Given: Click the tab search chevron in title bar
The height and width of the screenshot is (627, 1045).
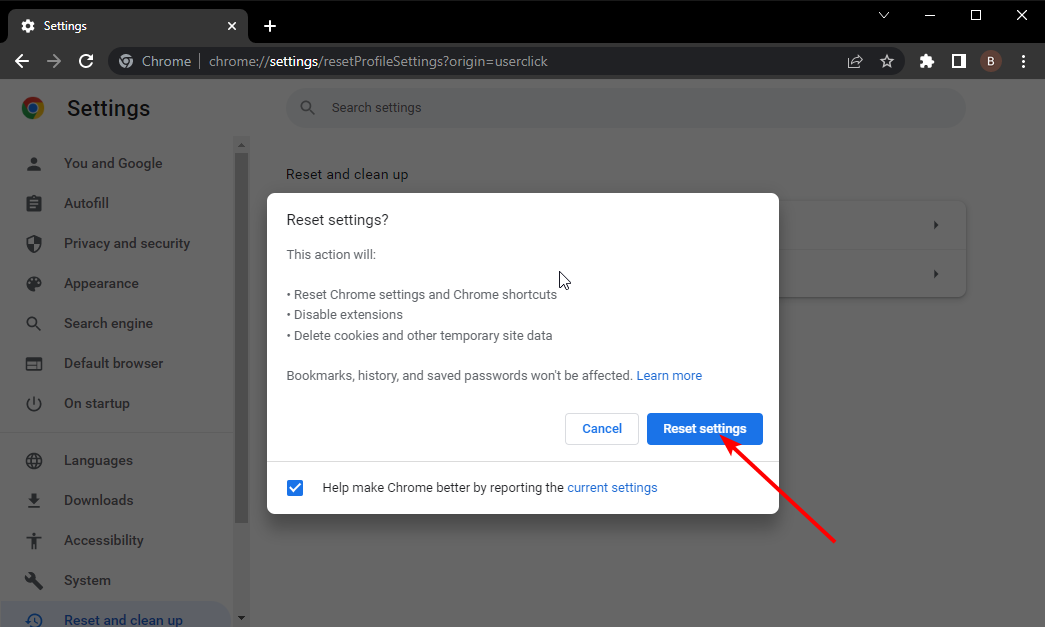Looking at the screenshot, I should tap(884, 15).
